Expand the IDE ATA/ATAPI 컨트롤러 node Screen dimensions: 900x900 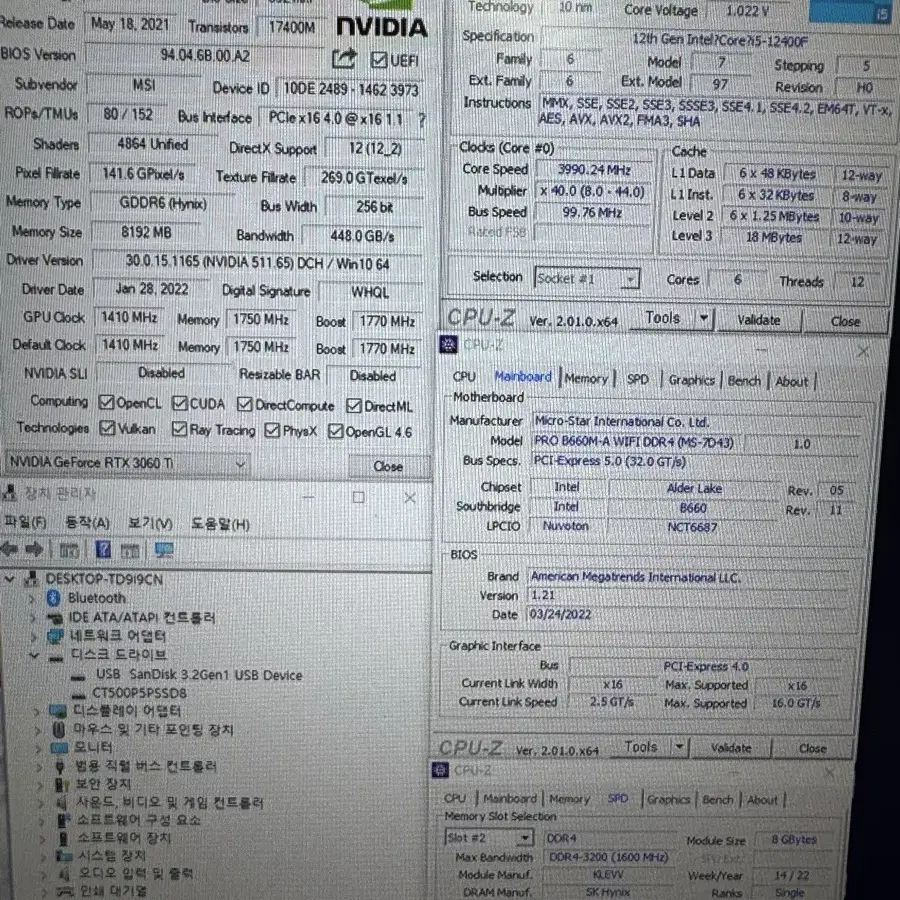click(x=32, y=618)
